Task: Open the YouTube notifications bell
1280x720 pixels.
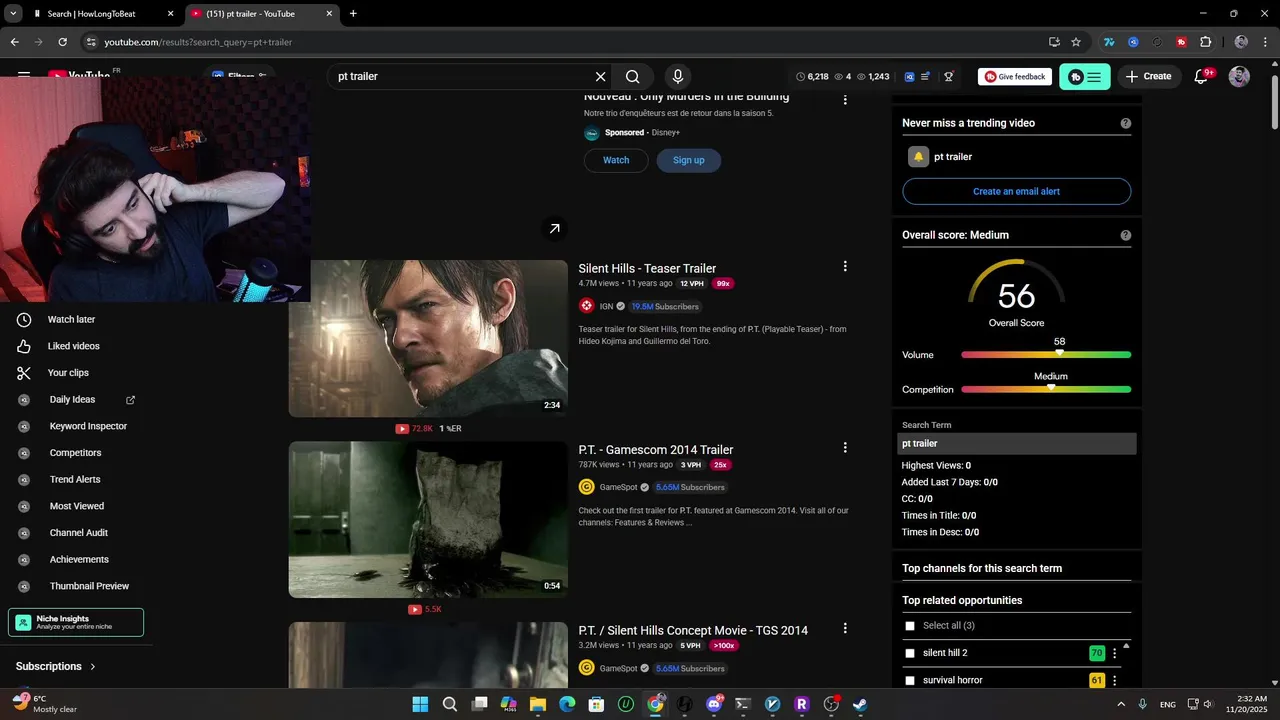Action: pos(1203,76)
